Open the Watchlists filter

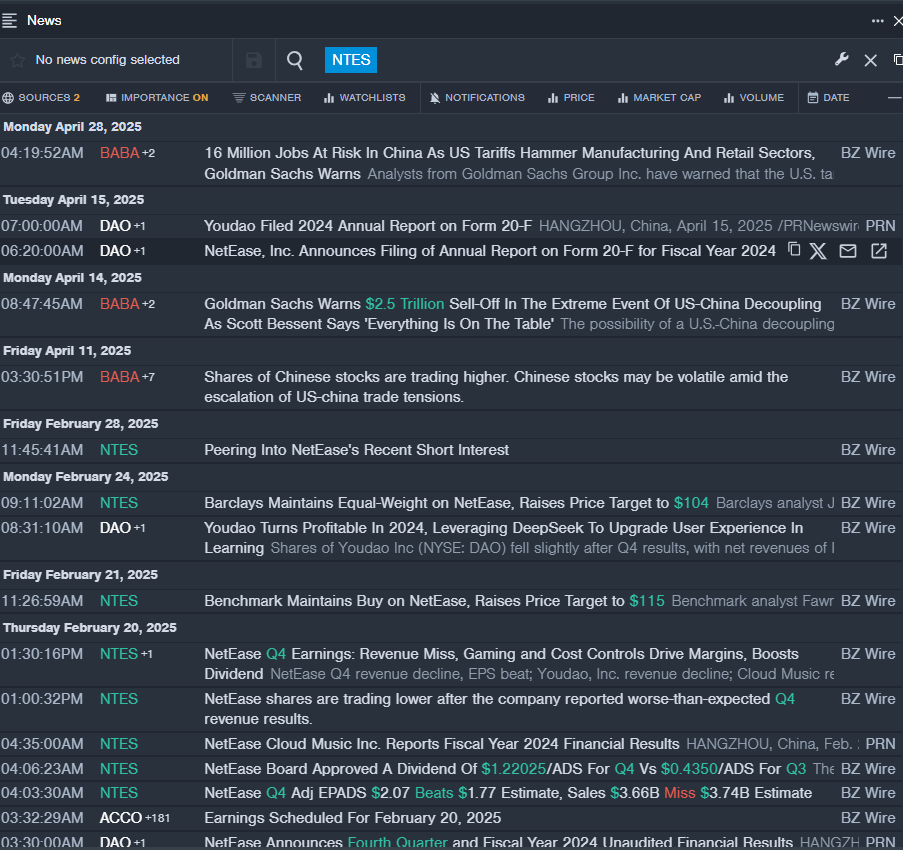[365, 98]
